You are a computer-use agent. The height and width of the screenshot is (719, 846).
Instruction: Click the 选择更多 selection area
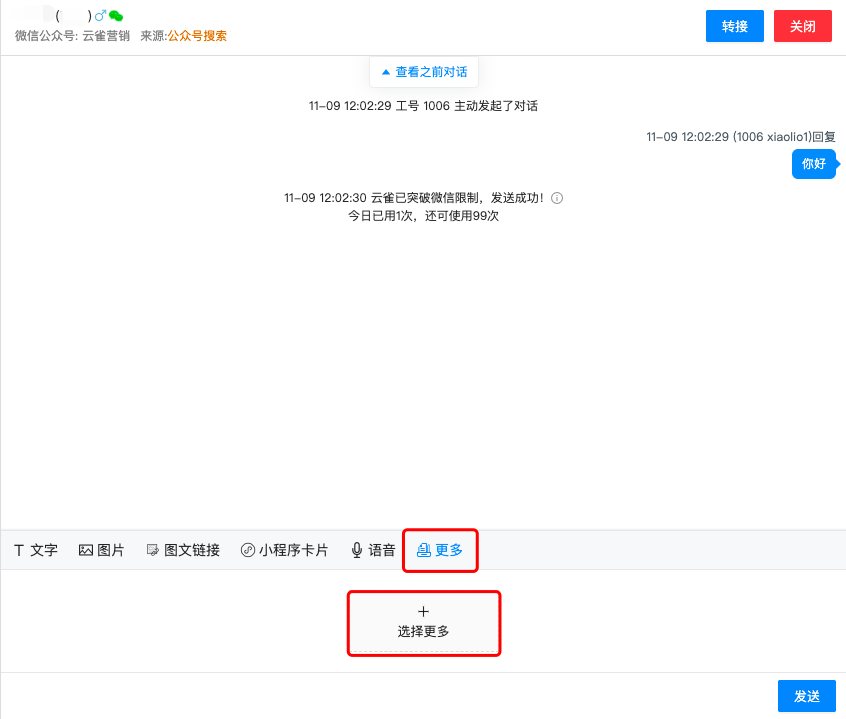(x=423, y=622)
